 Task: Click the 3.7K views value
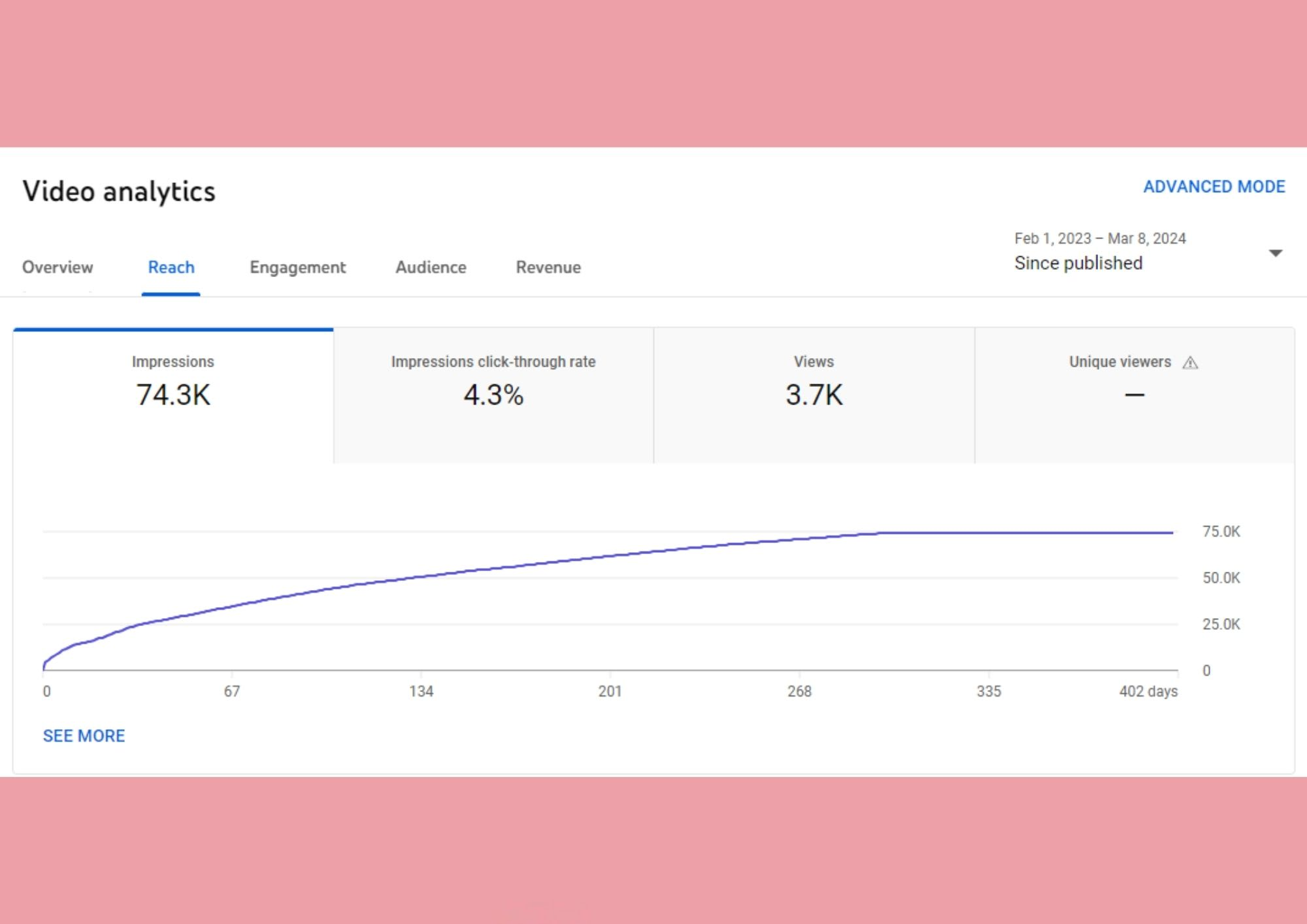pyautogui.click(x=814, y=395)
